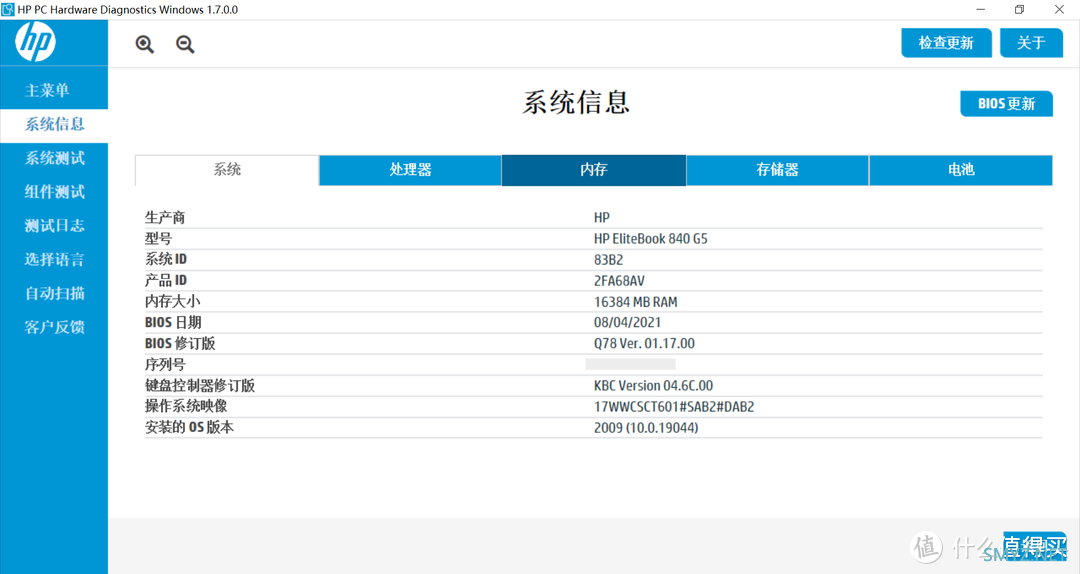Click the 键盘控制器修订版 row label
Screen dimensions: 1080x574
[x=200, y=386]
